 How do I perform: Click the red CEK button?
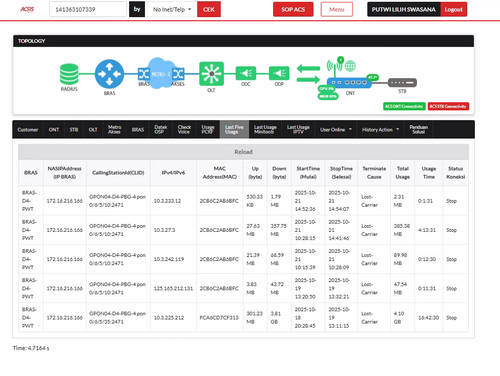(209, 9)
